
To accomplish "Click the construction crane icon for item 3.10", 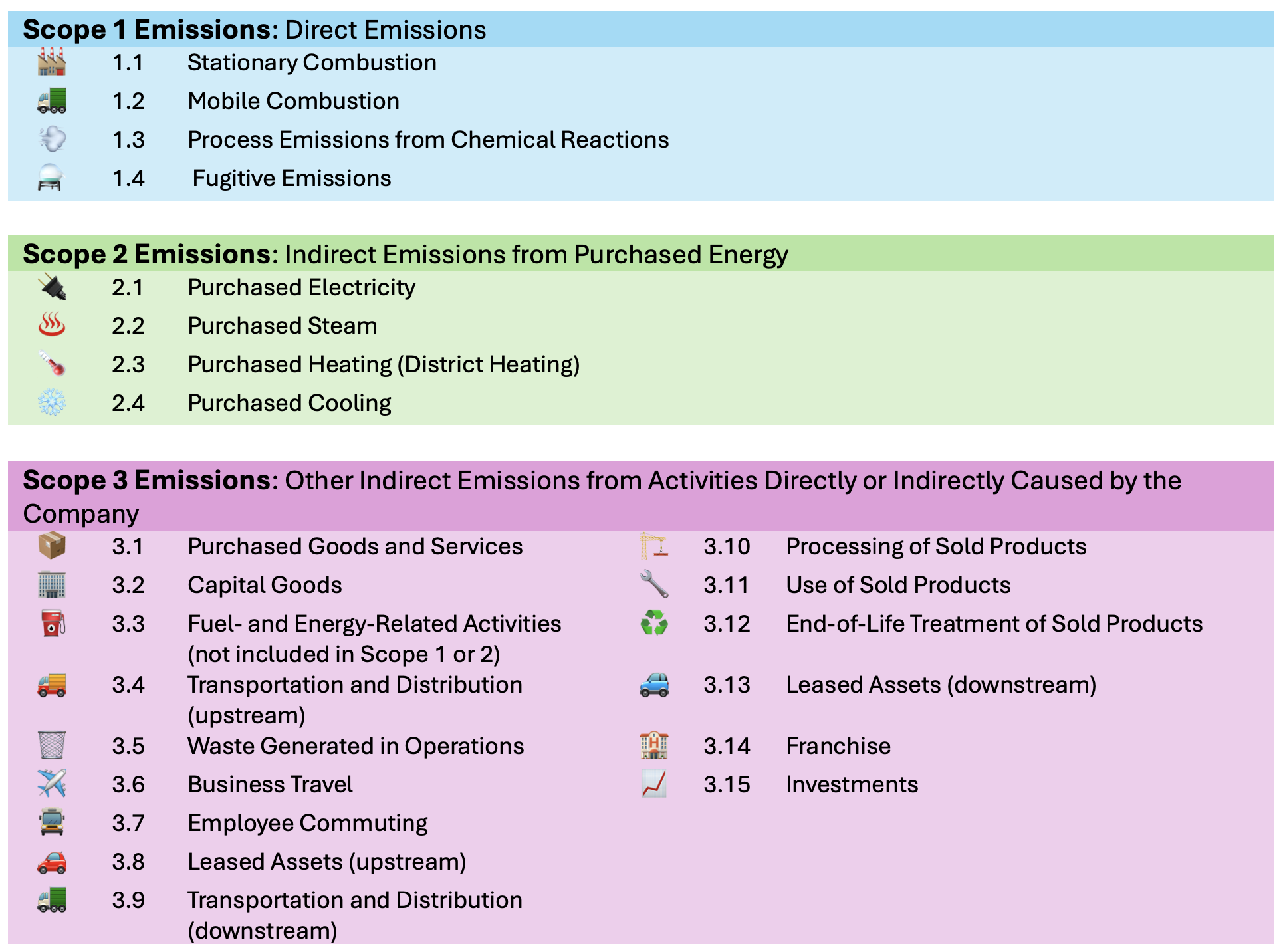I will coord(653,546).
